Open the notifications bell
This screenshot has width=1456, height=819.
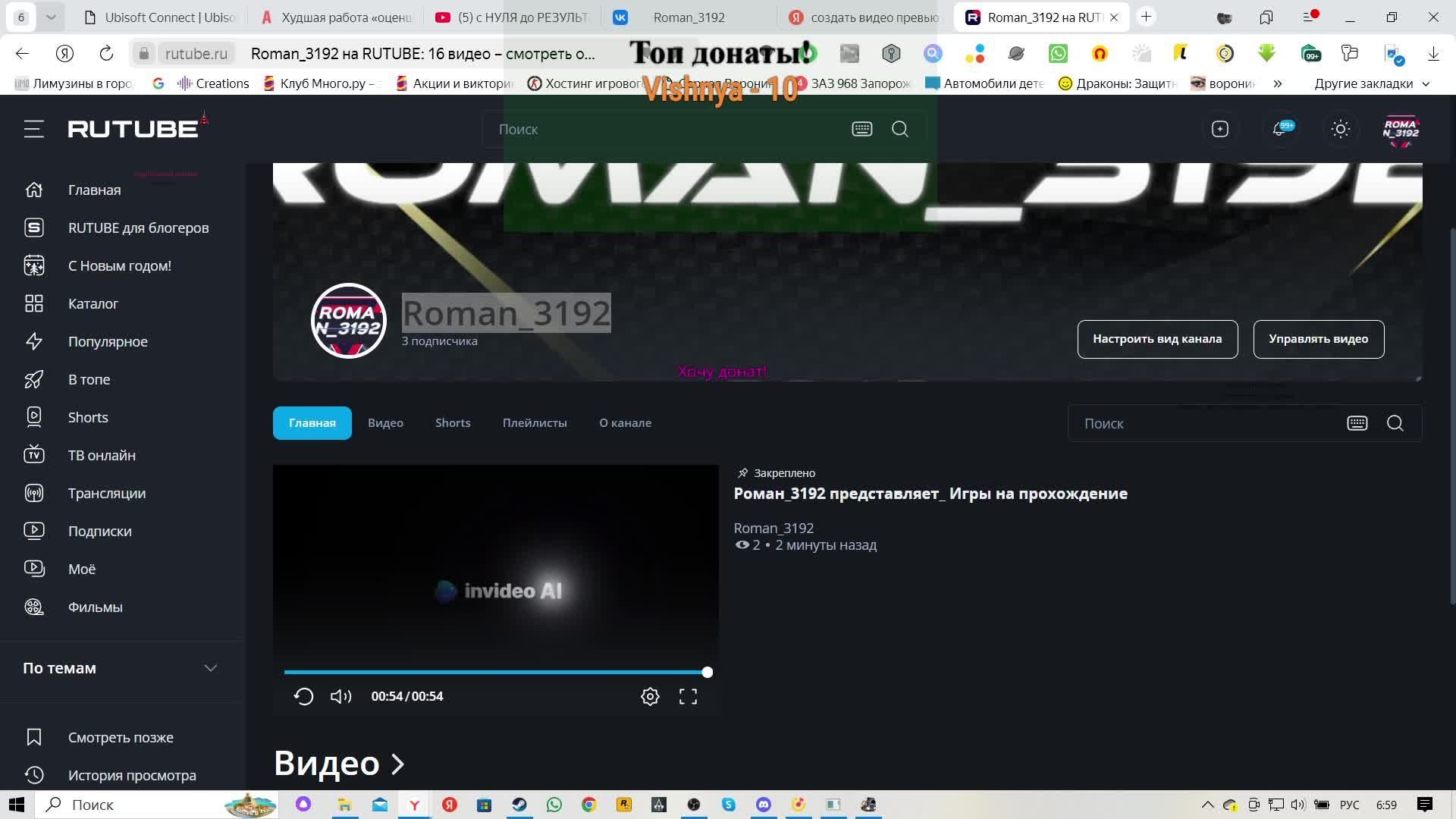point(1279,129)
